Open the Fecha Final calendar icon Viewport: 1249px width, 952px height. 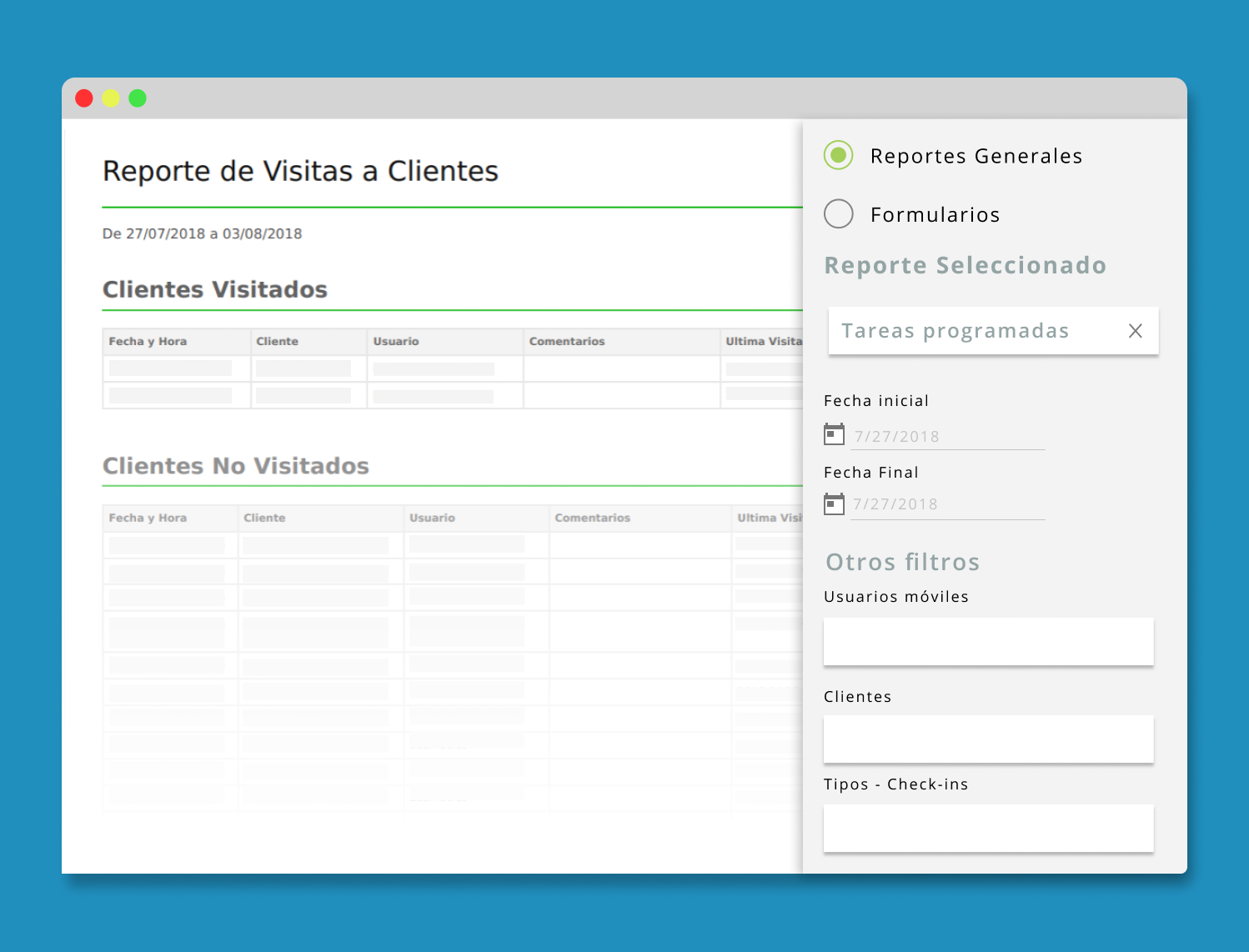pyautogui.click(x=834, y=504)
